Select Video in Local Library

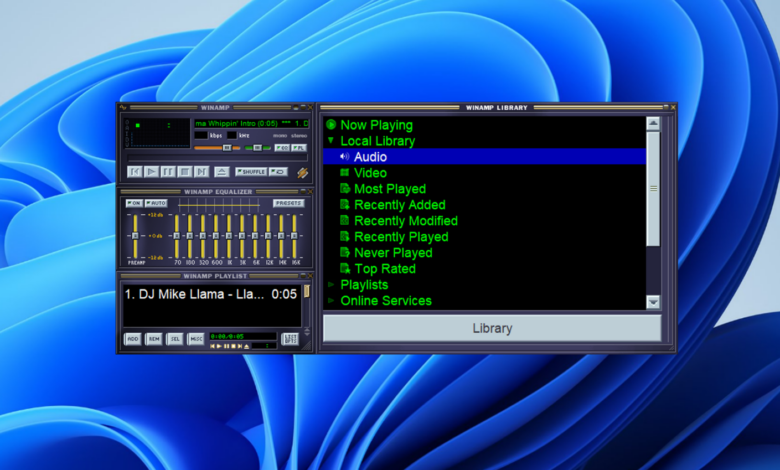[370, 173]
